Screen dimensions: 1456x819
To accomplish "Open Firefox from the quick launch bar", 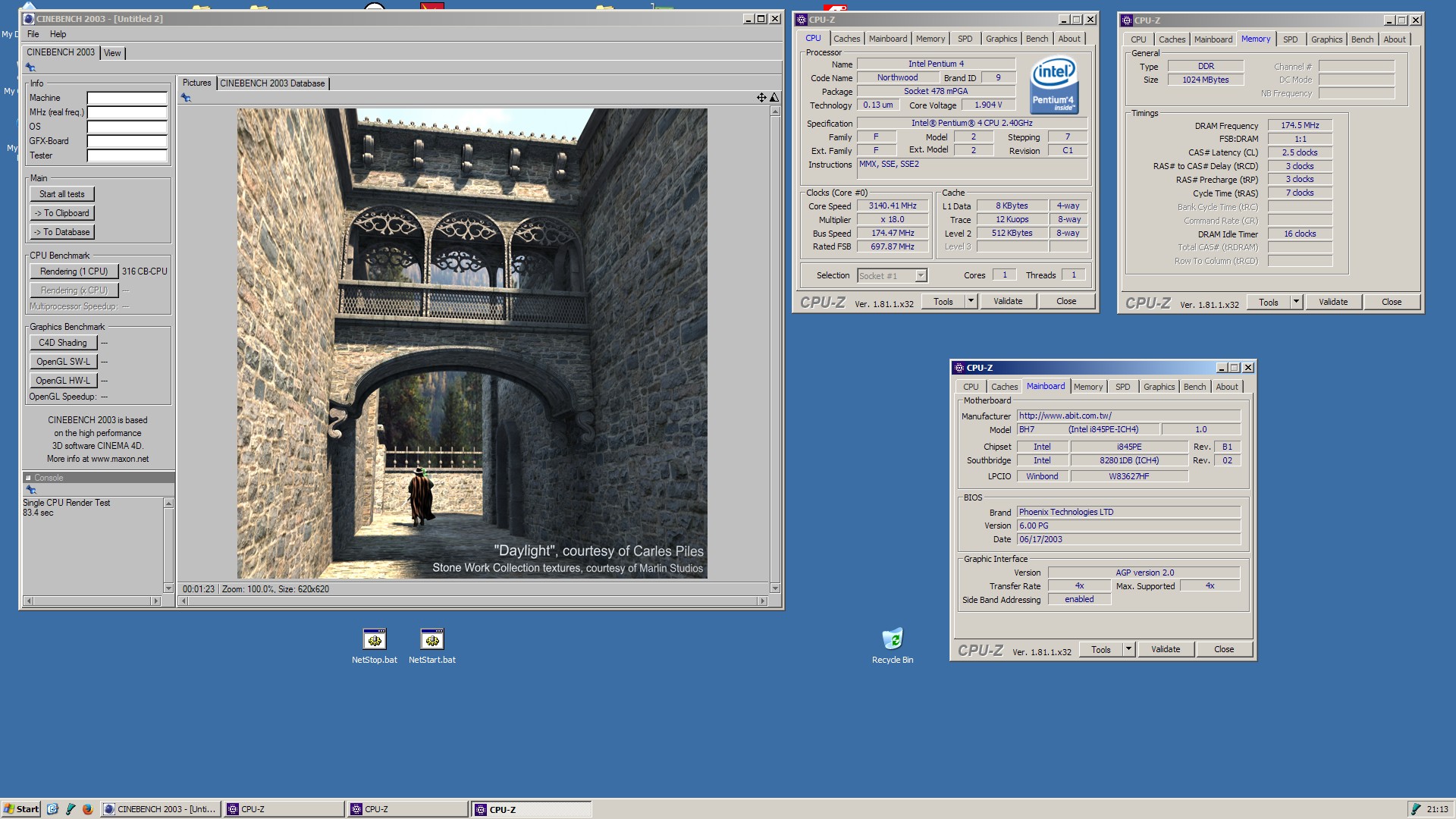I will (x=87, y=809).
